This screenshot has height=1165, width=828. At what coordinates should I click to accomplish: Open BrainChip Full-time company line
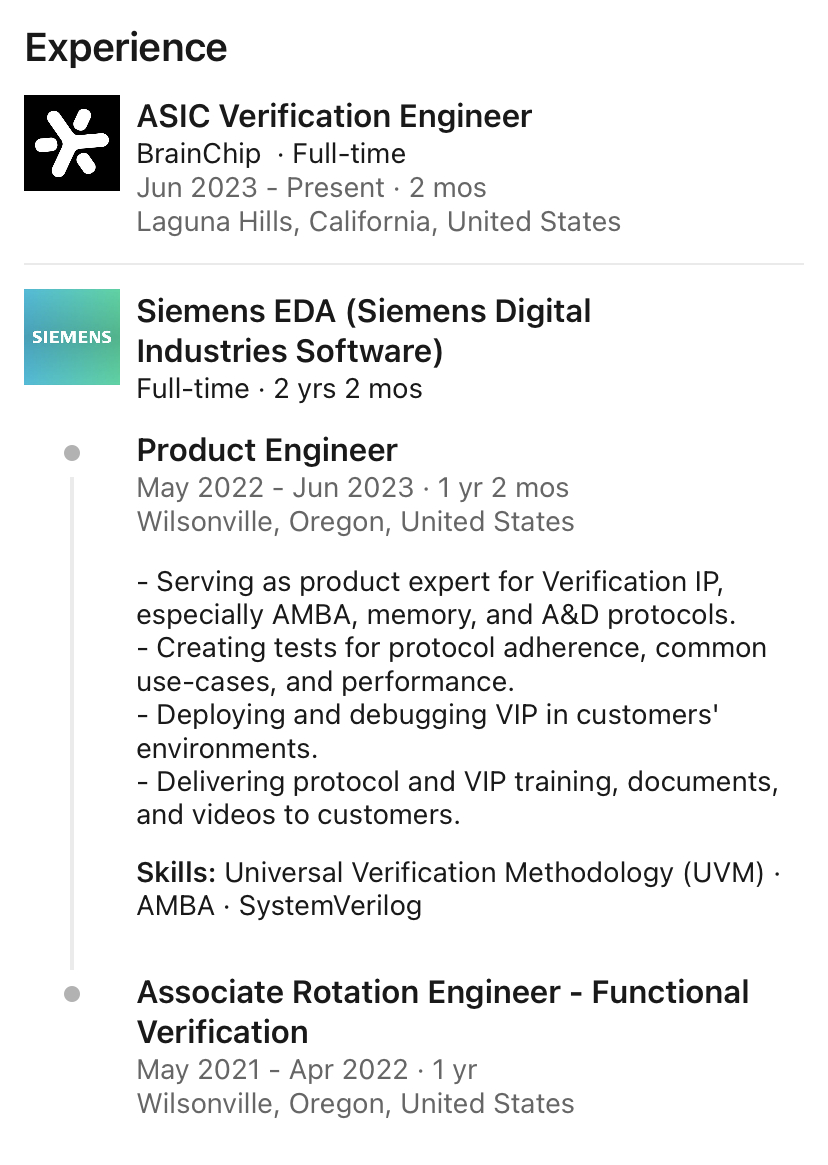pos(271,154)
